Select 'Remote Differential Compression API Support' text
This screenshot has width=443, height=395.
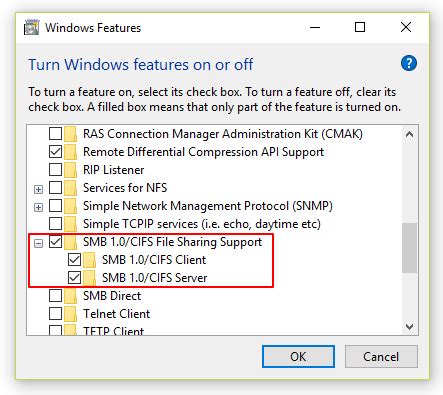click(204, 152)
